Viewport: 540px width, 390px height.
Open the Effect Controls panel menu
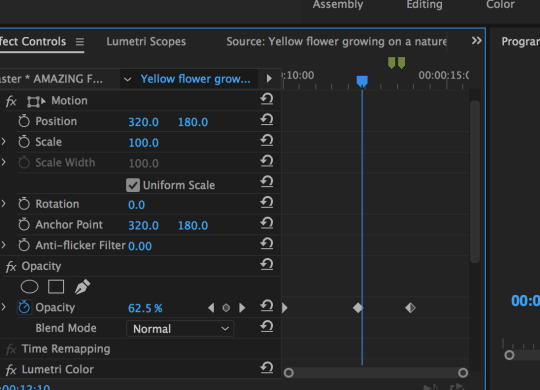click(80, 42)
